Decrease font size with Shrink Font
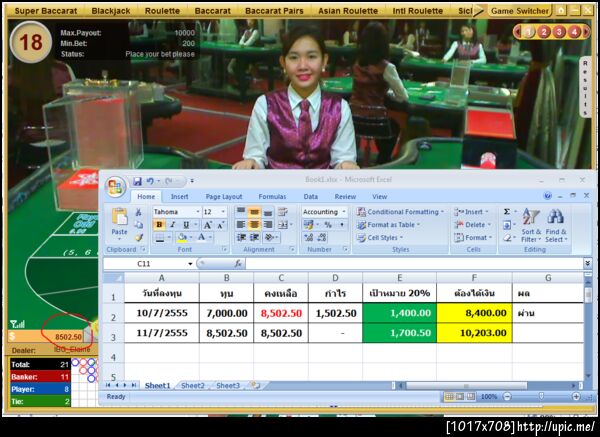Image resolution: width=600 pixels, height=437 pixels. [x=221, y=225]
